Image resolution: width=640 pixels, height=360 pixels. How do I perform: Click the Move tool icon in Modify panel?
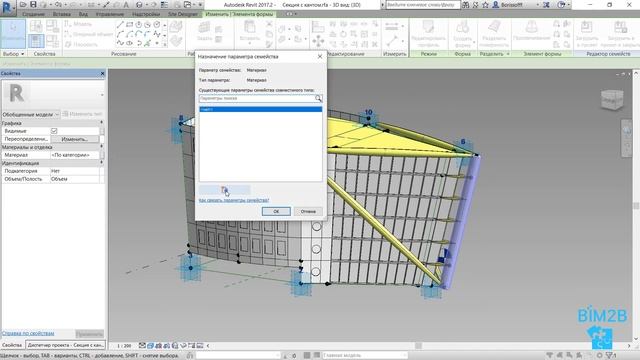tap(318, 41)
